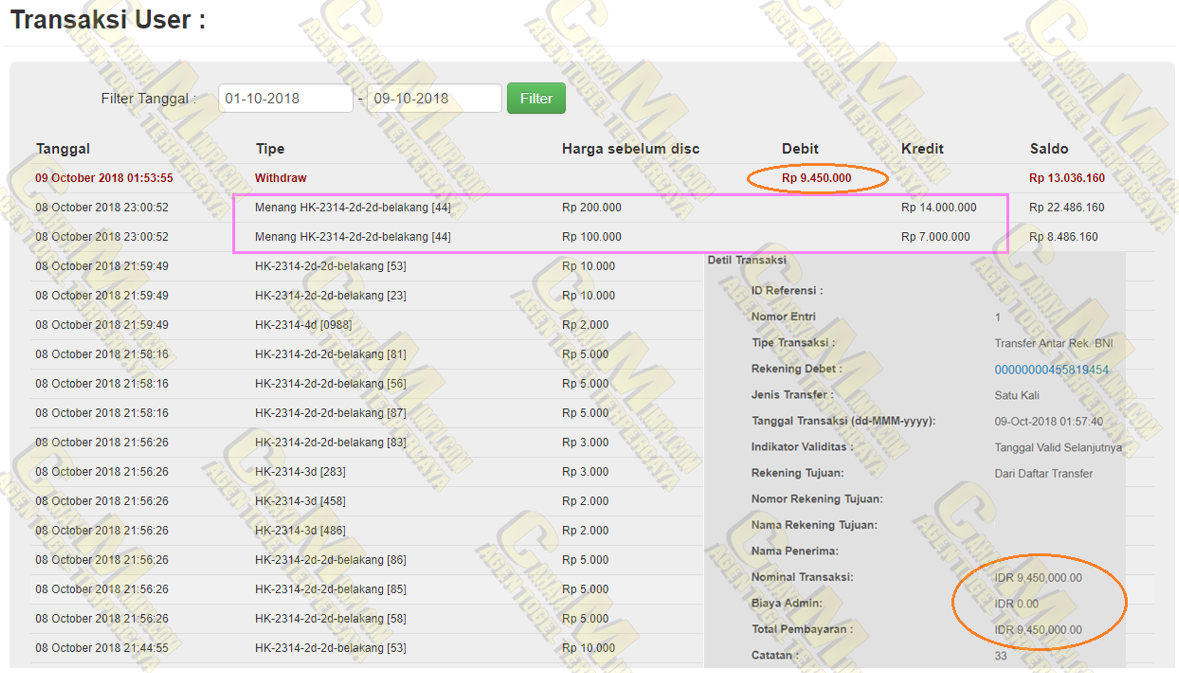
Task: Select the HK-2314-3d [458] transaction entry
Action: point(300,501)
